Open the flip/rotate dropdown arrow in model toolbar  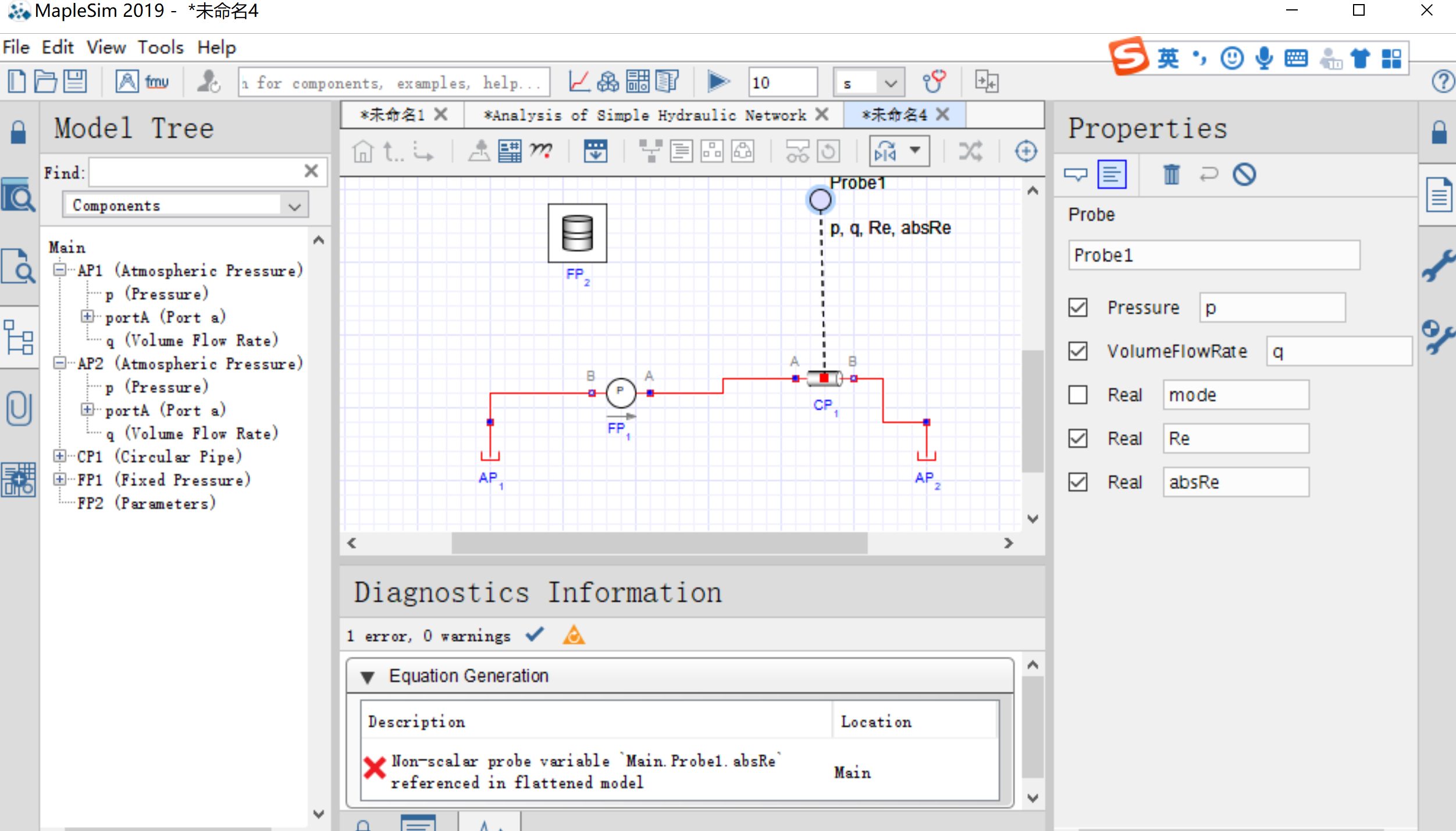(x=916, y=150)
